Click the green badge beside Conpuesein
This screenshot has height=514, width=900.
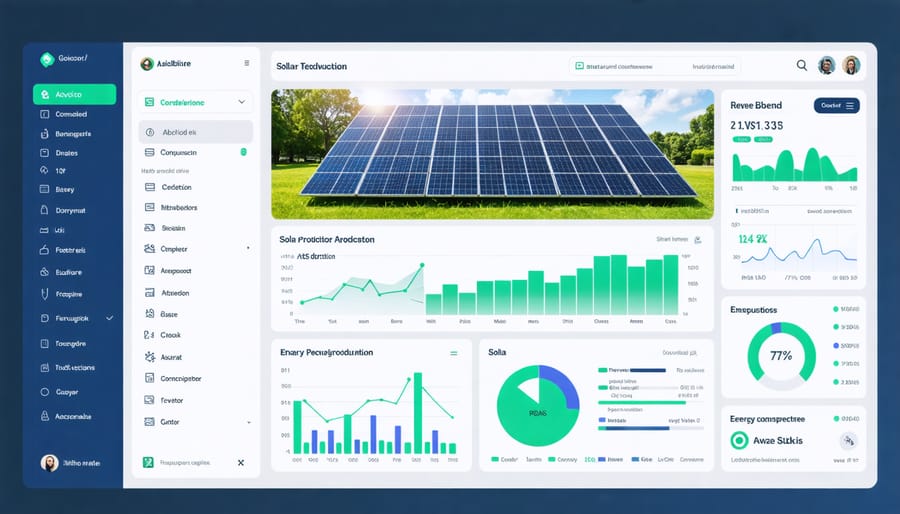[243, 152]
